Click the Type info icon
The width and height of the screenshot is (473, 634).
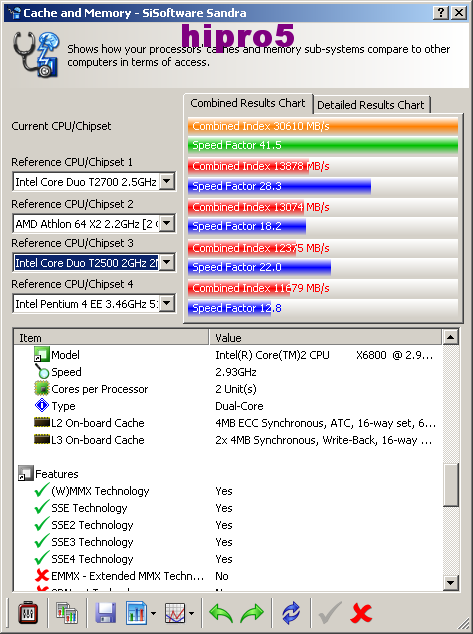pyautogui.click(x=42, y=405)
